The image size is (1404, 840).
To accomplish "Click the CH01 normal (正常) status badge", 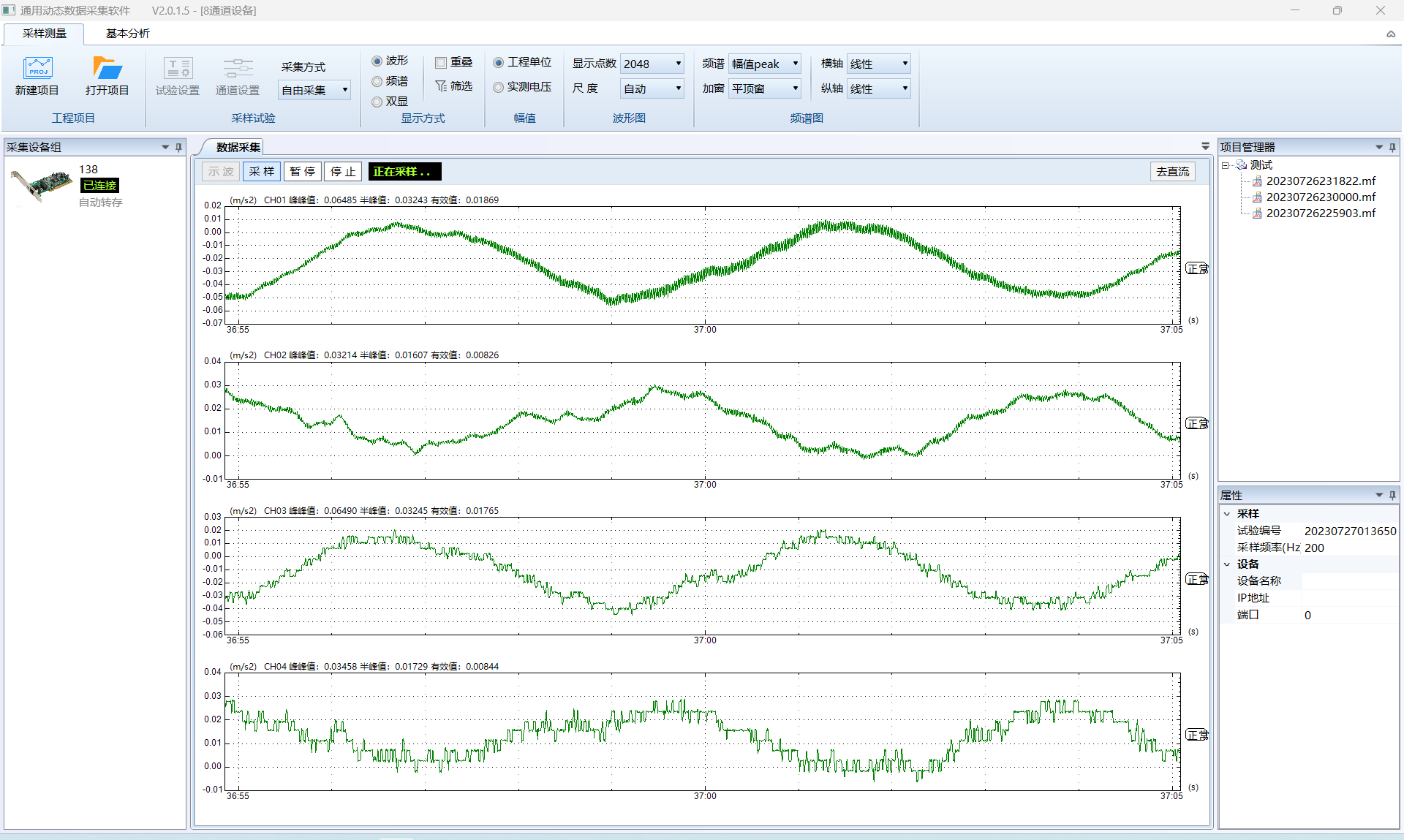I will coord(1196,268).
